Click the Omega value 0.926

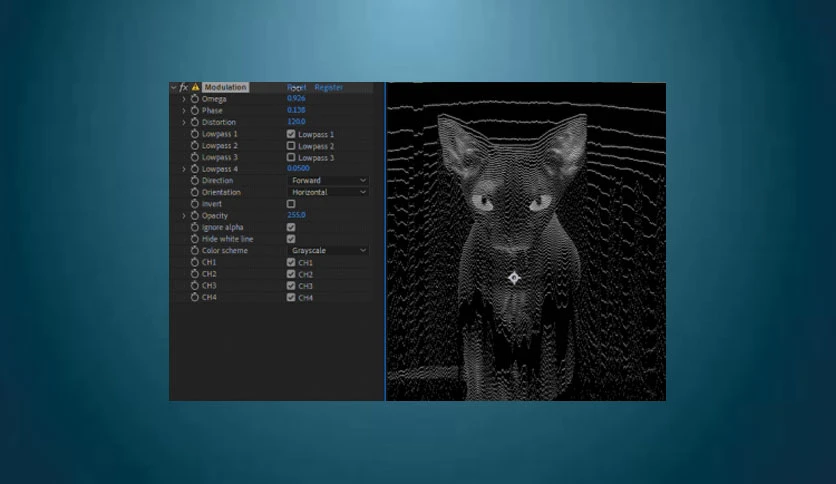296,99
